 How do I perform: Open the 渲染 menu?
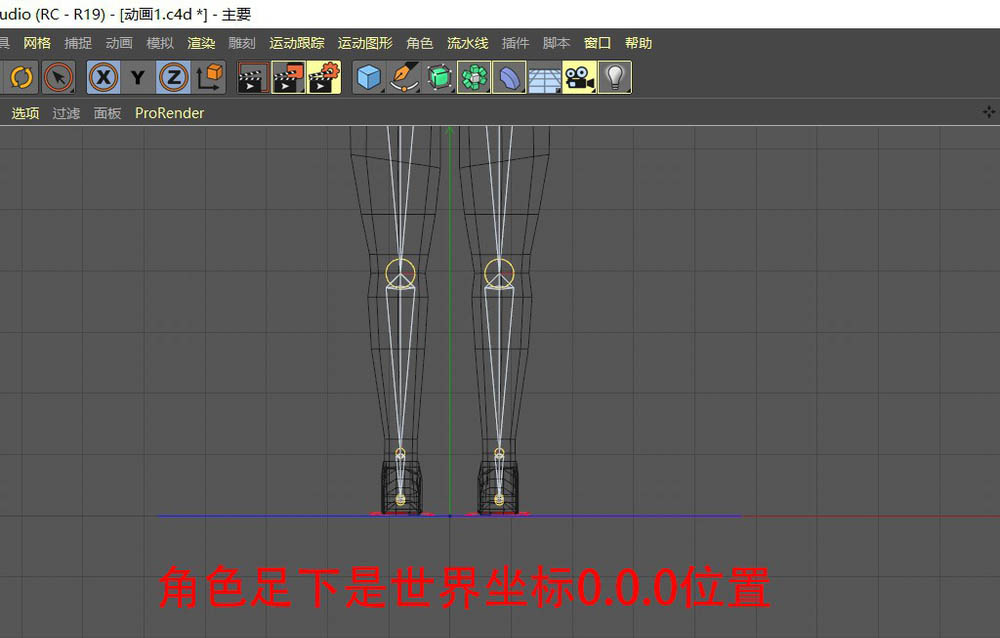tap(200, 43)
